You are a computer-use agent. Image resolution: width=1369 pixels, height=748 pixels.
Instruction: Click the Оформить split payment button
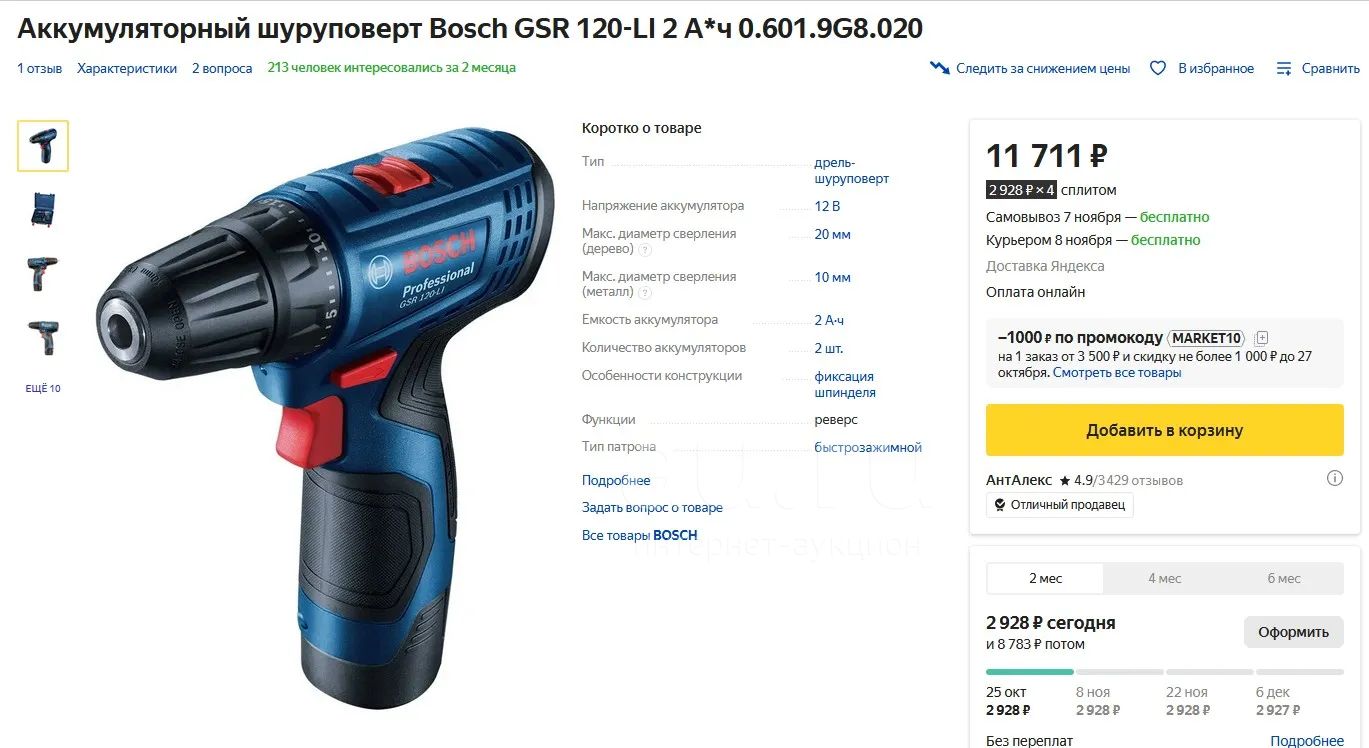click(1293, 632)
